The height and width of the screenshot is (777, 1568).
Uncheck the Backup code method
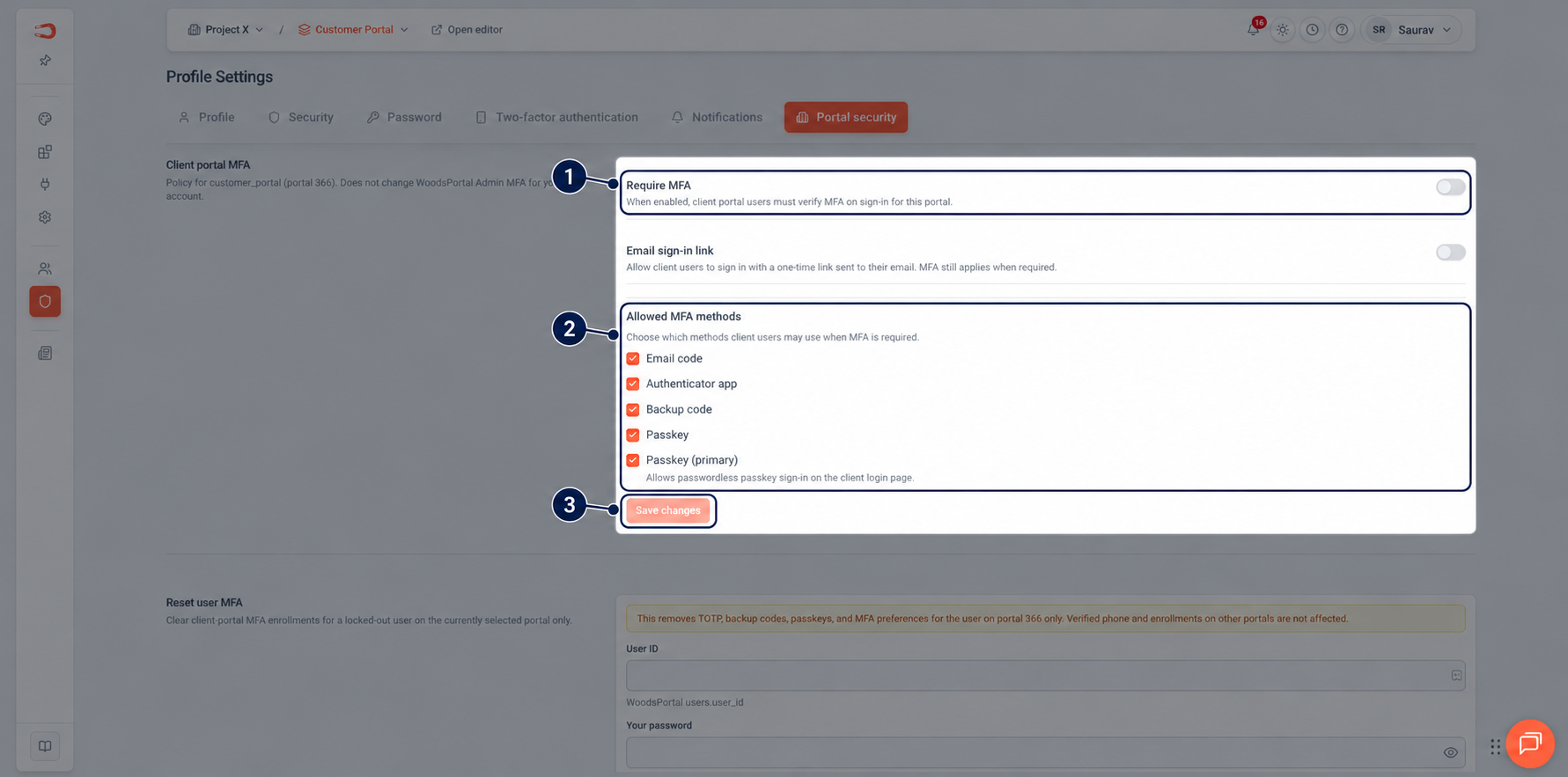(633, 410)
